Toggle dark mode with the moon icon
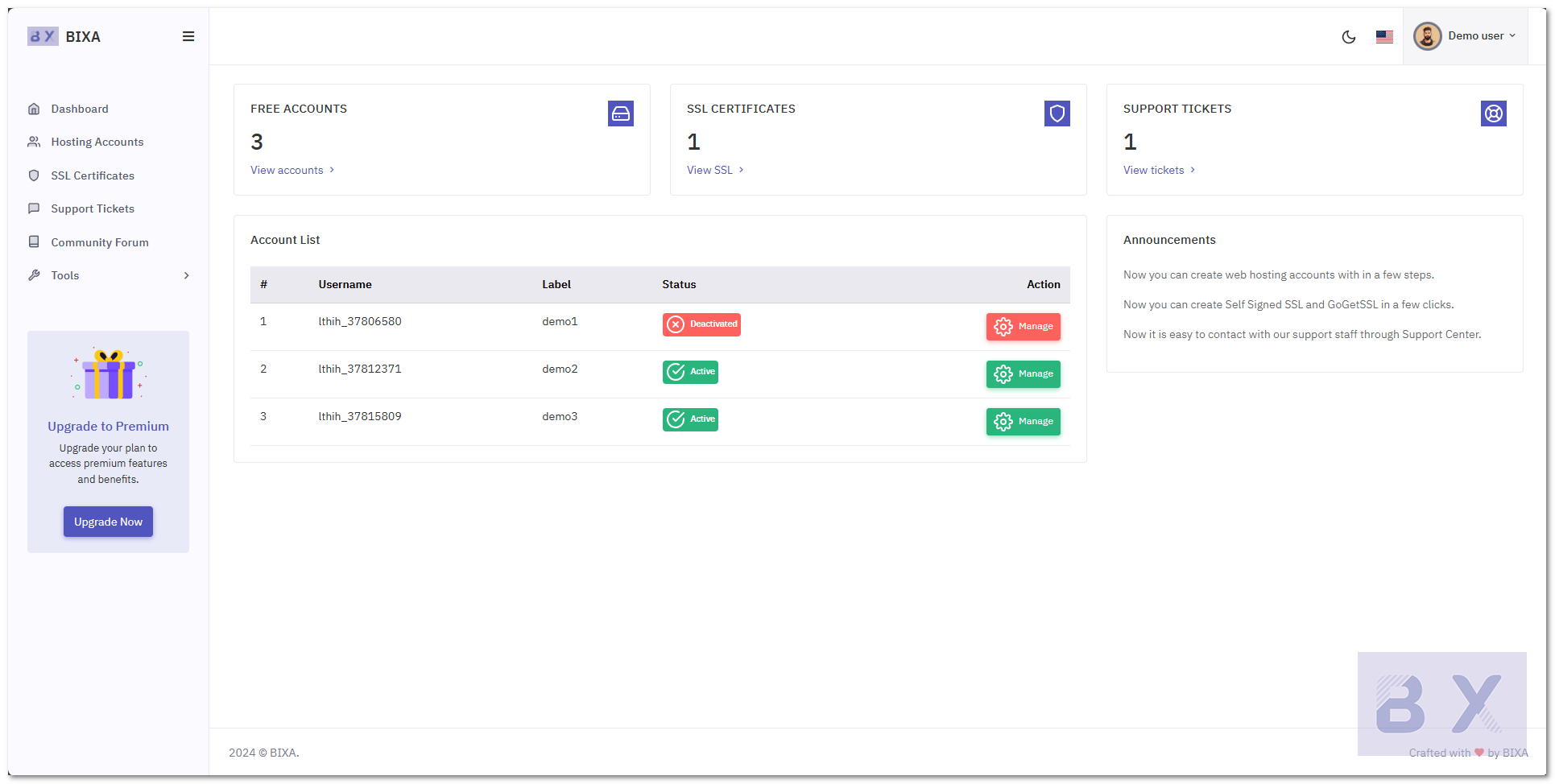Image resolution: width=1555 pixels, height=784 pixels. tap(1349, 37)
